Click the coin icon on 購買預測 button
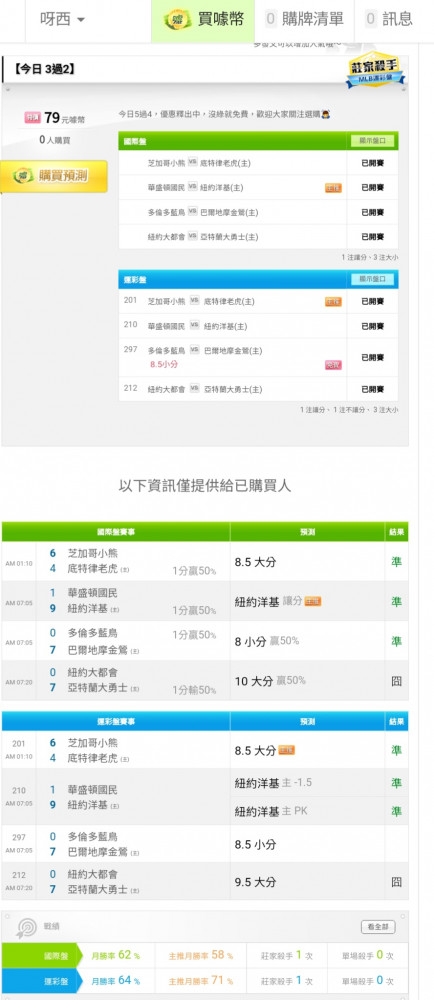 tap(23, 176)
